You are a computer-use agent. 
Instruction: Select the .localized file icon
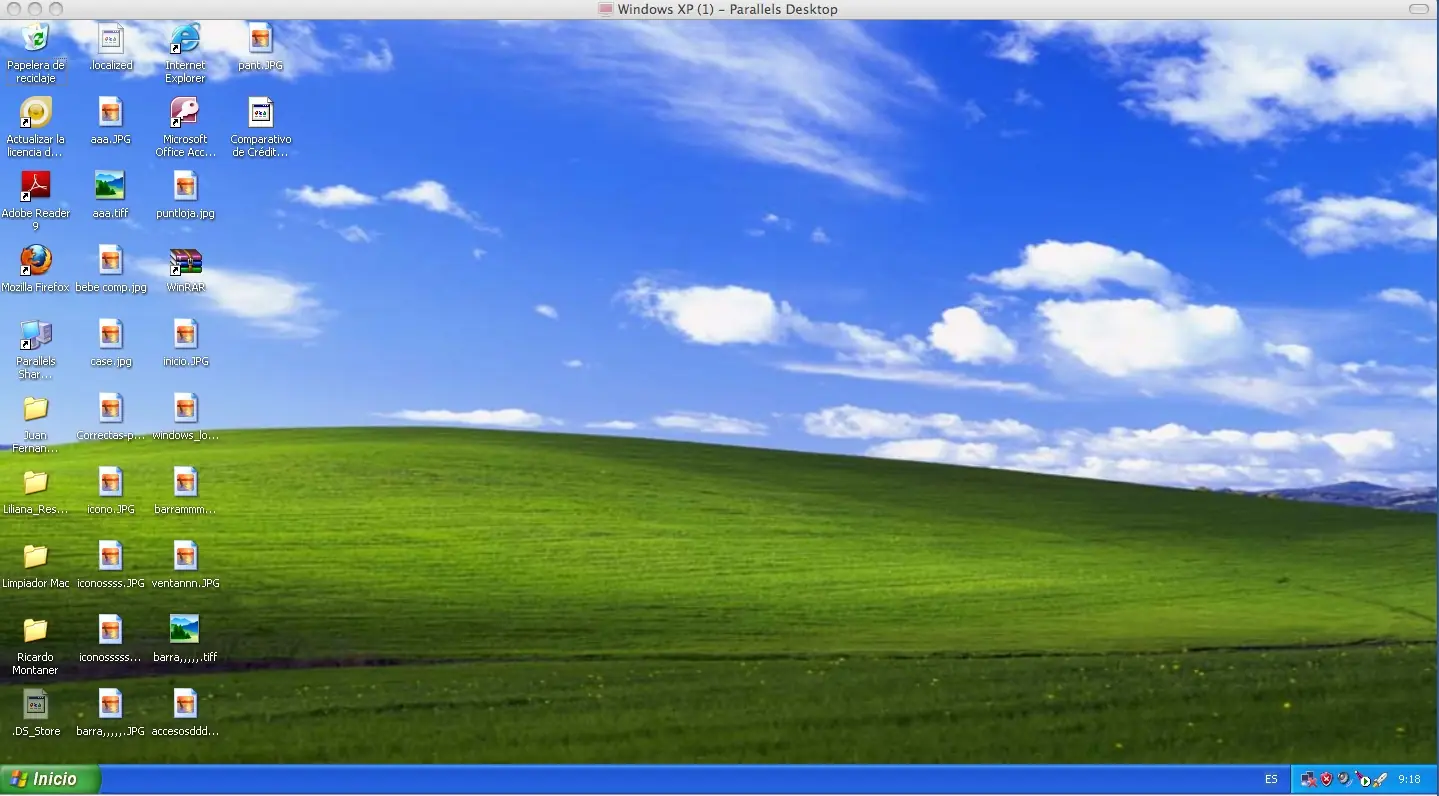(x=110, y=39)
